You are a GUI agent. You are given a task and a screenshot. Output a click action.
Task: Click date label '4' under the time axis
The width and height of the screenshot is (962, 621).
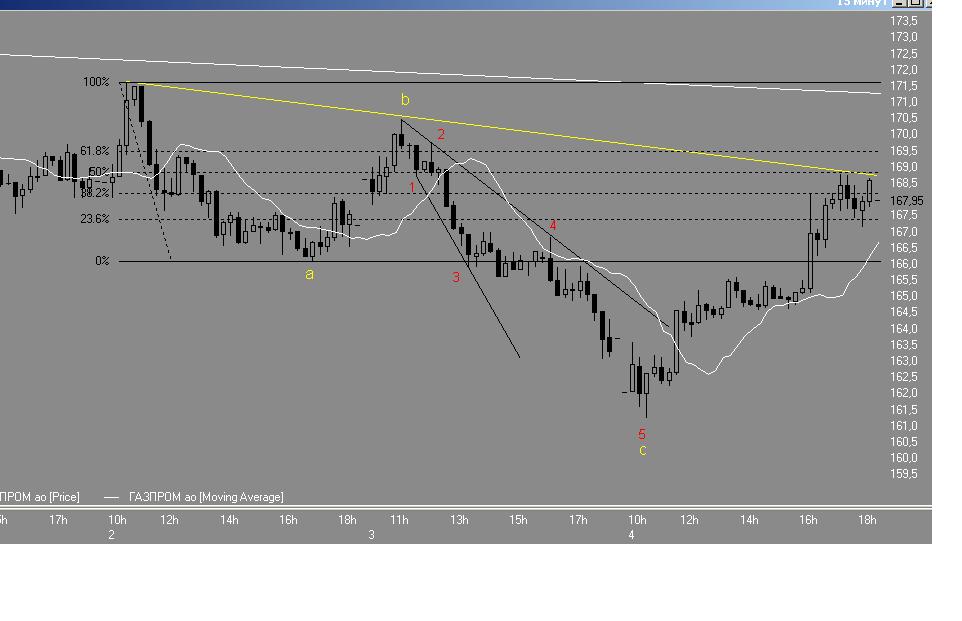(631, 535)
